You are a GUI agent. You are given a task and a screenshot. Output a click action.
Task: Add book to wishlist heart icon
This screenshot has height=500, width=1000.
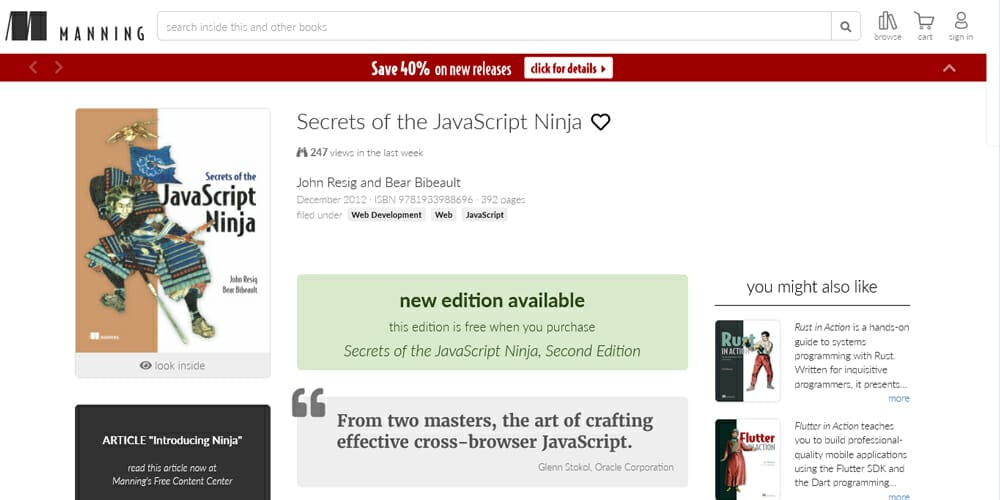[600, 122]
